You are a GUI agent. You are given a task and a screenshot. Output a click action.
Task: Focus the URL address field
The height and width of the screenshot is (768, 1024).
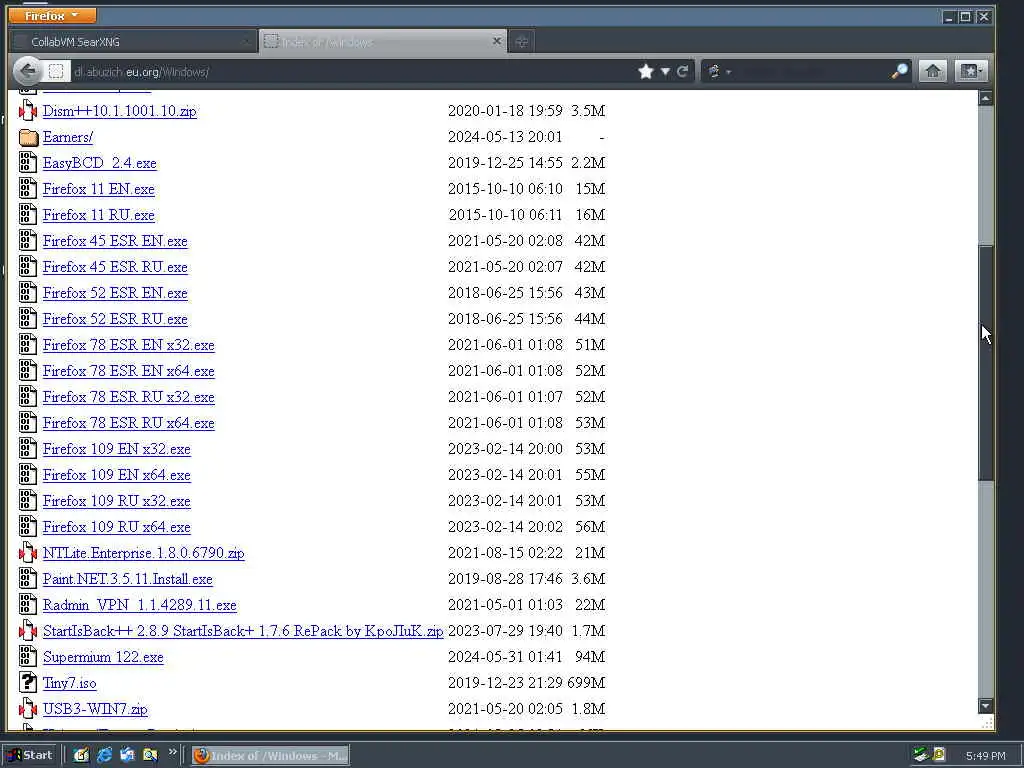point(353,72)
